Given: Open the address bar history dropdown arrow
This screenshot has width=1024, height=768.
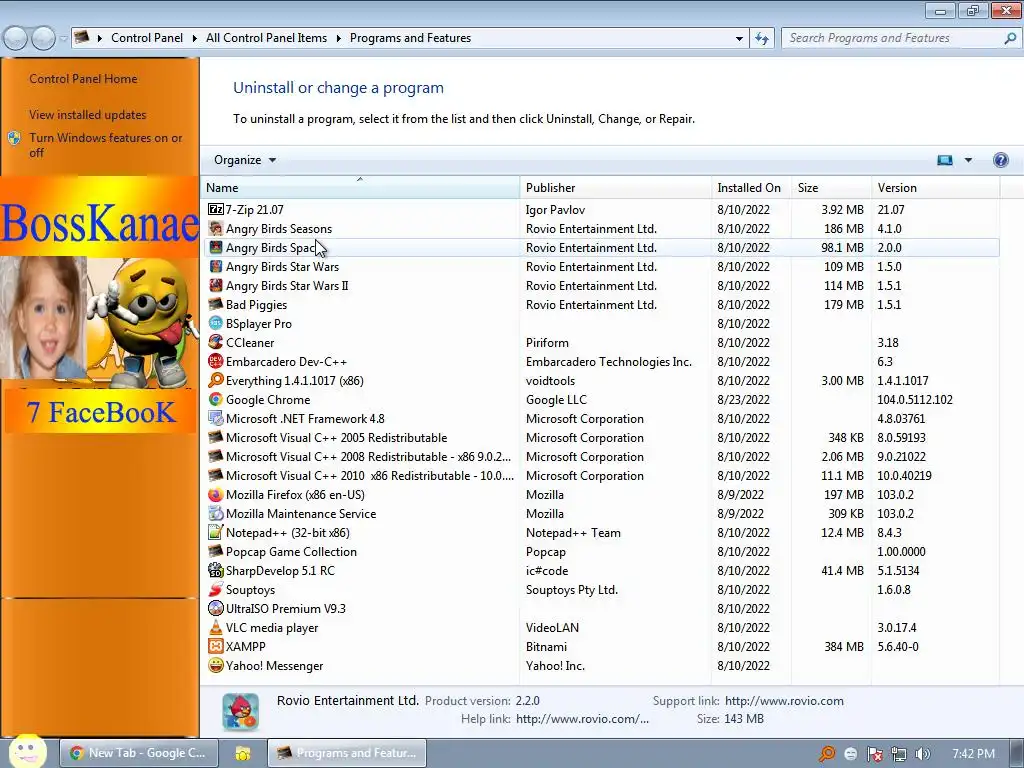Looking at the screenshot, I should click(739, 39).
